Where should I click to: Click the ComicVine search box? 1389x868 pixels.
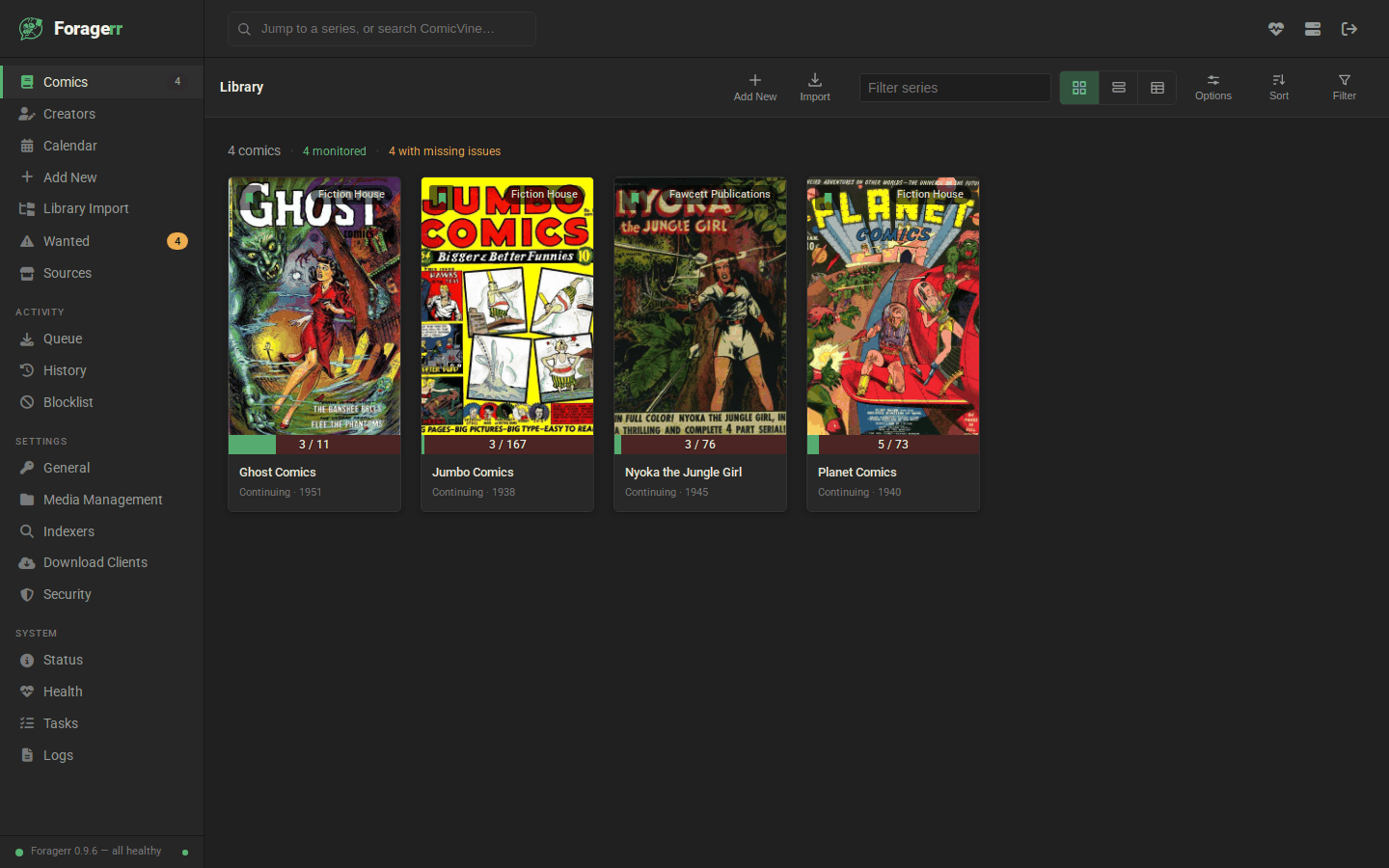point(382,29)
